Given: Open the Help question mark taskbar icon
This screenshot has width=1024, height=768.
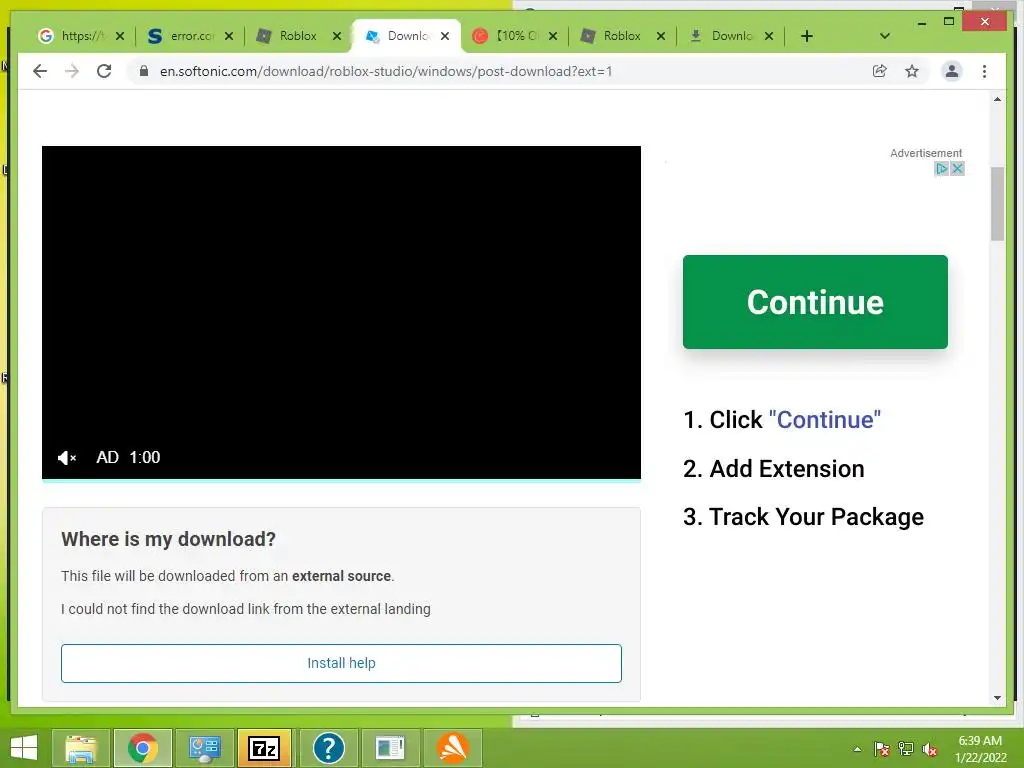Looking at the screenshot, I should pos(328,748).
